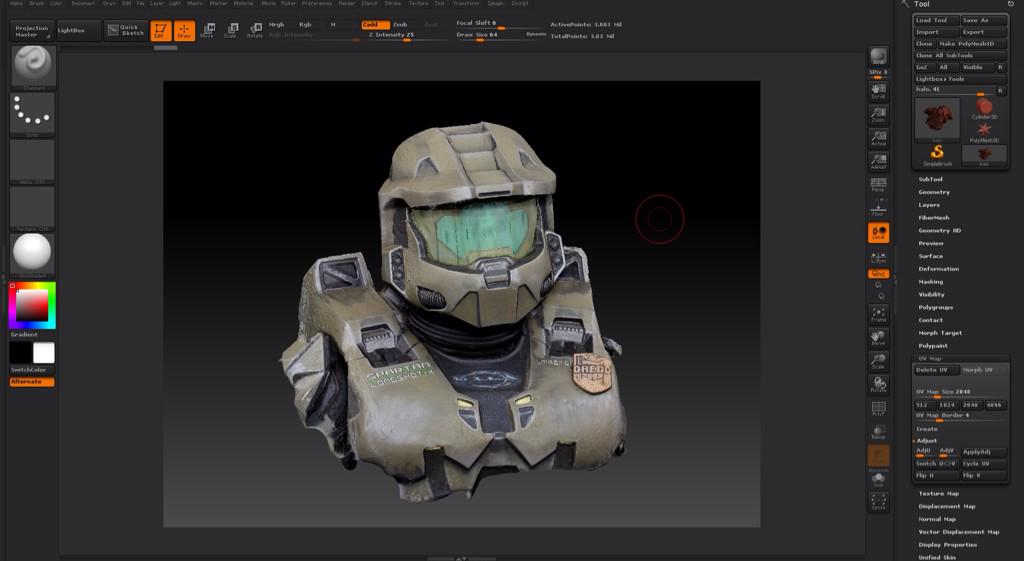1024x561 pixels.
Task: Toggle the Floor grid button
Action: [878, 208]
